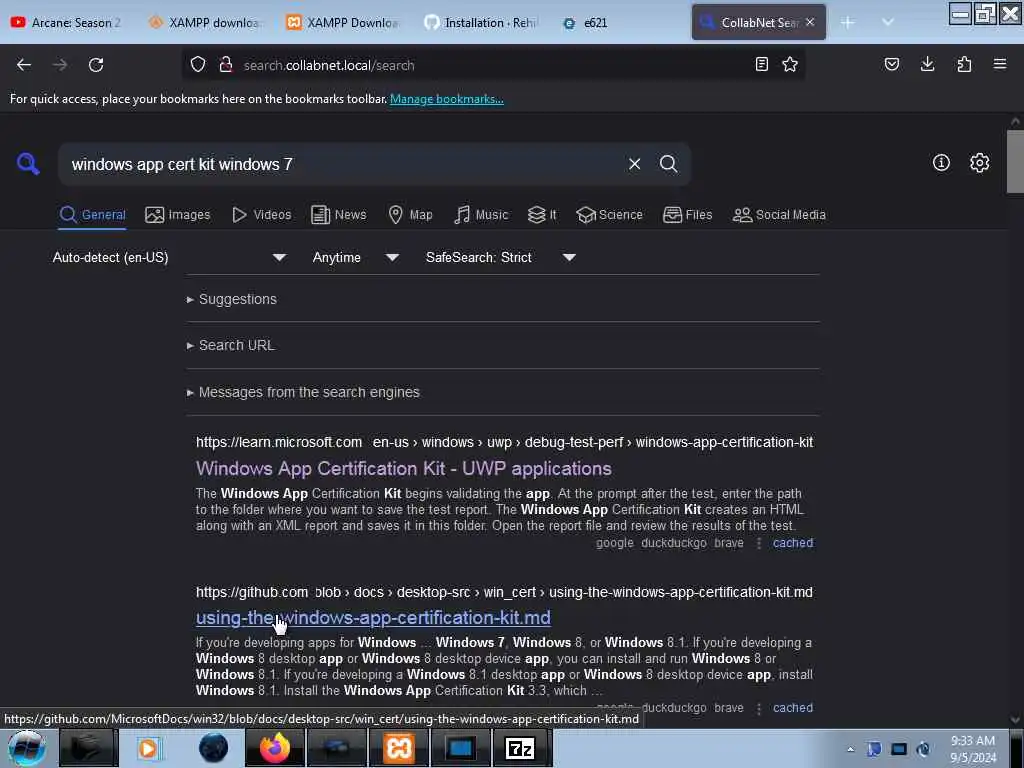
Task: Click the lock site-security icon
Action: (x=226, y=65)
